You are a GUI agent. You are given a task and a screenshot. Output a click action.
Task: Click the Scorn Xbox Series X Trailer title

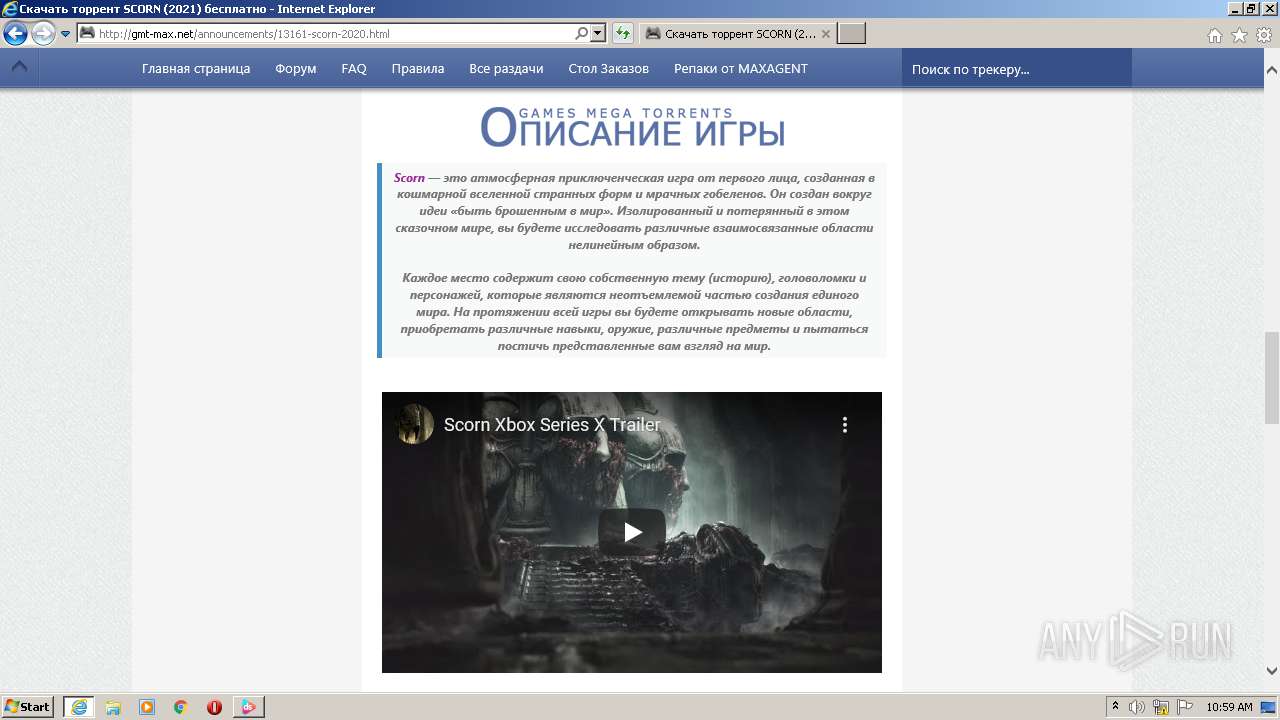point(552,425)
